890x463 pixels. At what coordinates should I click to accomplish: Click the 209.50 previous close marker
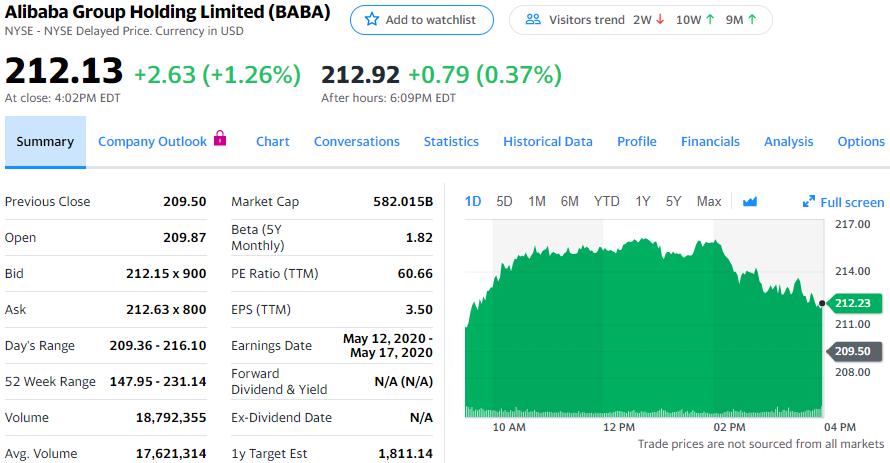(851, 351)
